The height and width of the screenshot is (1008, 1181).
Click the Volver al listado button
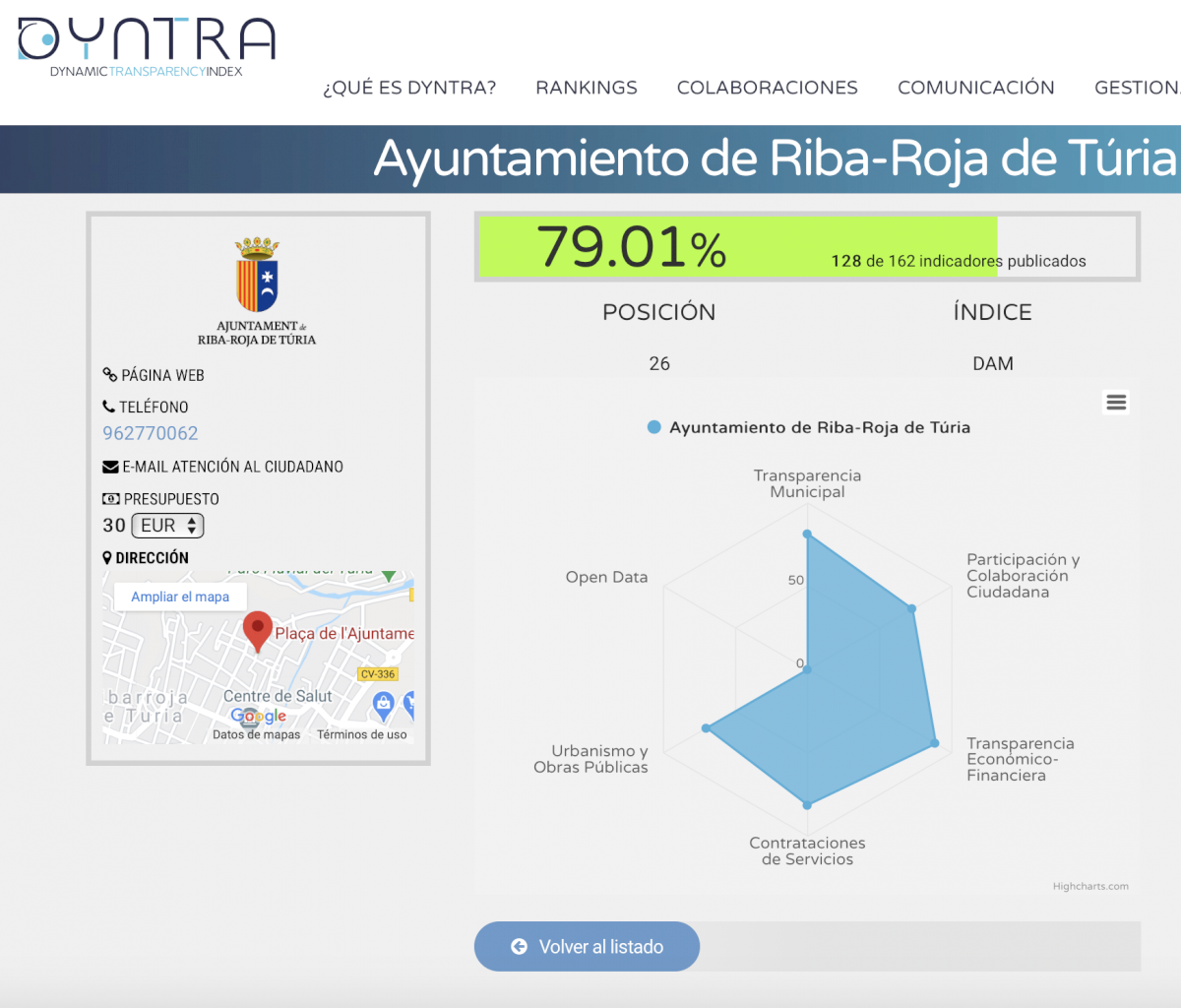pyautogui.click(x=588, y=947)
